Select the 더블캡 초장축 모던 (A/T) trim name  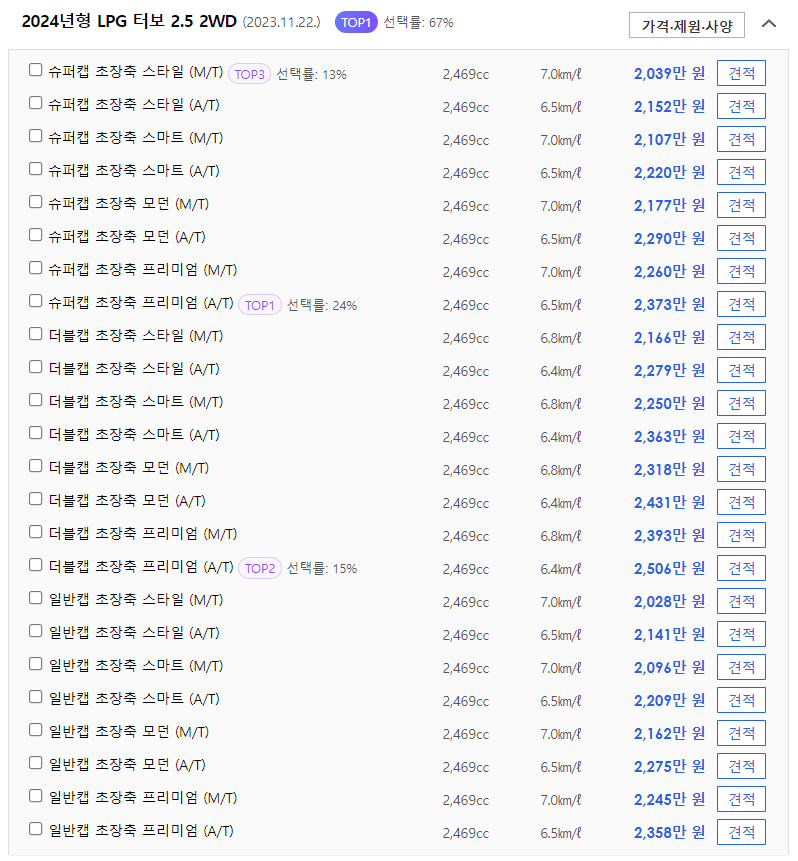click(127, 501)
